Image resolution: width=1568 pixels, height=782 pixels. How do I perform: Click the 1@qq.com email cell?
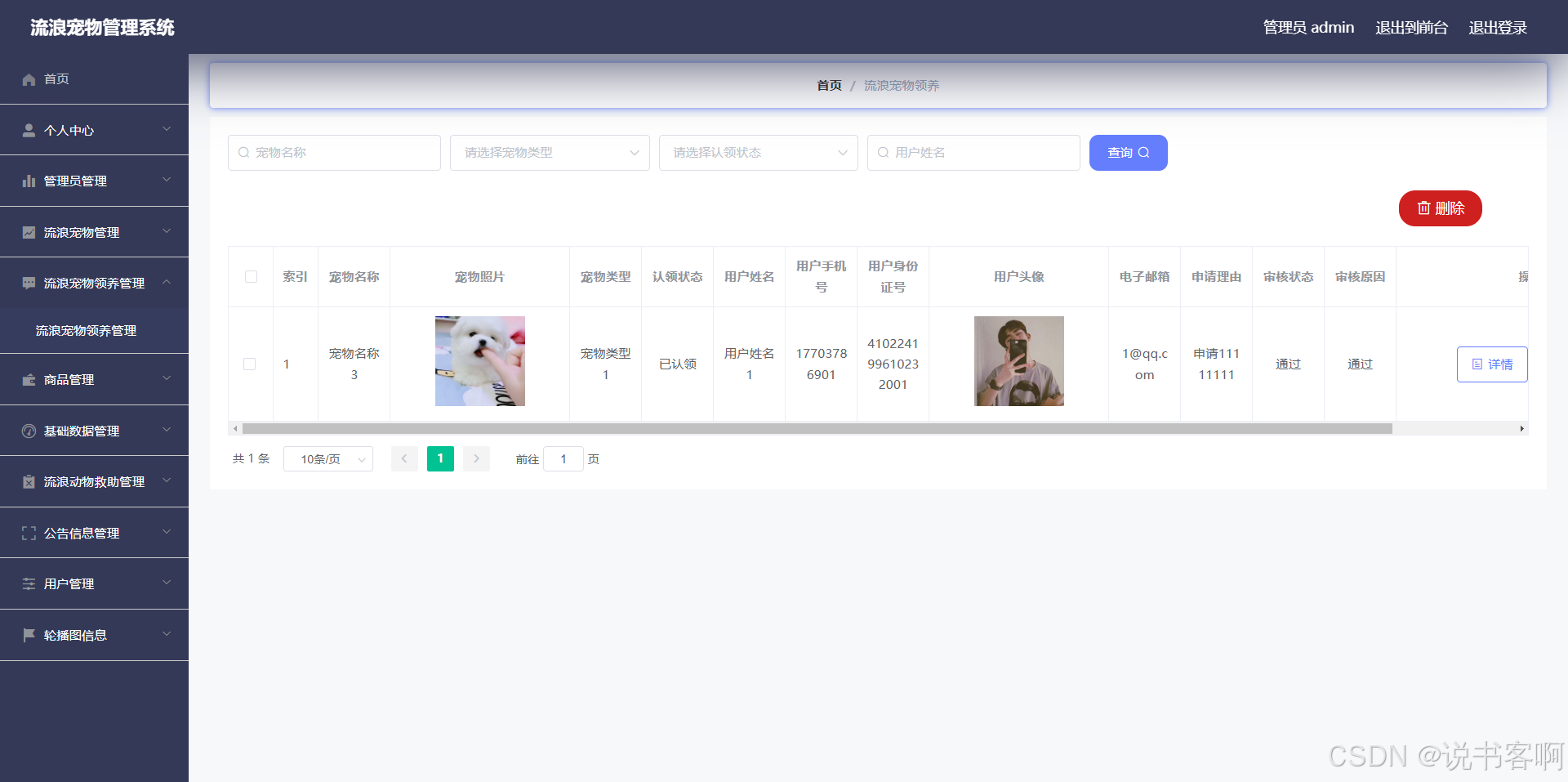[1145, 364]
